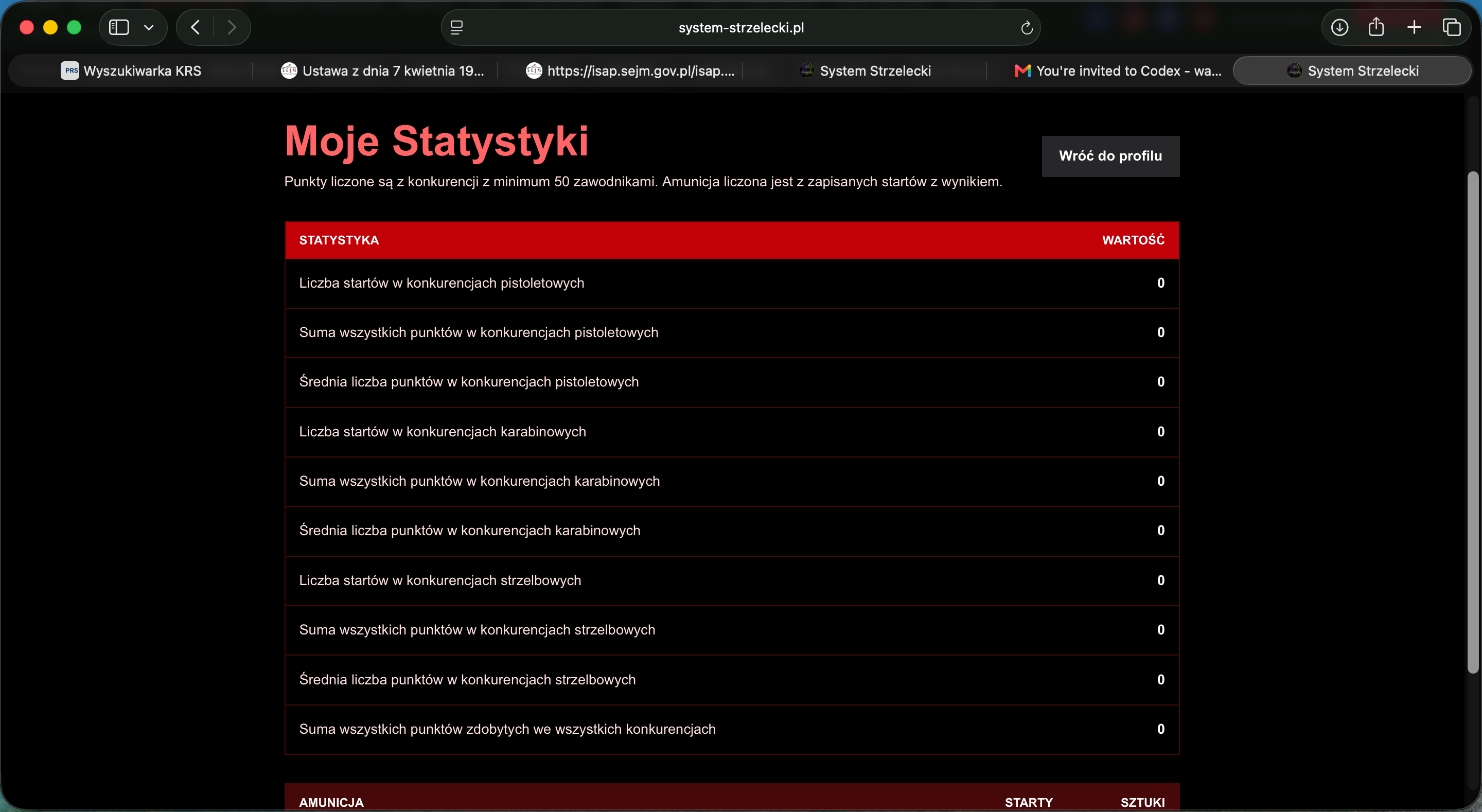Screen dimensions: 1482x812
Task: Click the KRS favicon on first tab
Action: pyautogui.click(x=69, y=71)
